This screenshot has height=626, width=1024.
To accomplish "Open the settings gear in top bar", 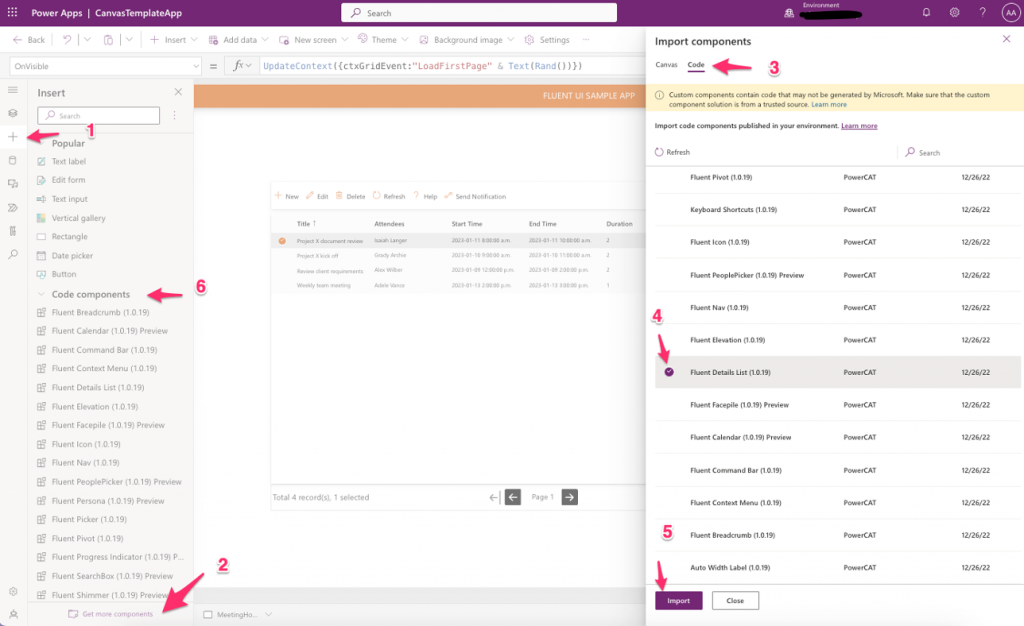I will [955, 13].
